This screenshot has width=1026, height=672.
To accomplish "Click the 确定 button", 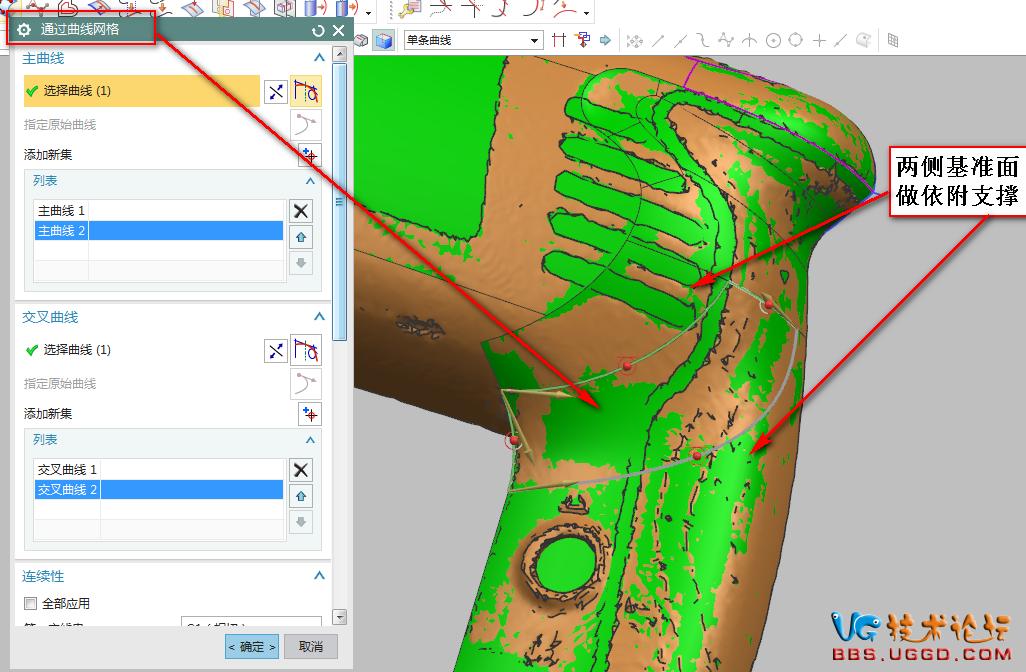I will click(252, 647).
